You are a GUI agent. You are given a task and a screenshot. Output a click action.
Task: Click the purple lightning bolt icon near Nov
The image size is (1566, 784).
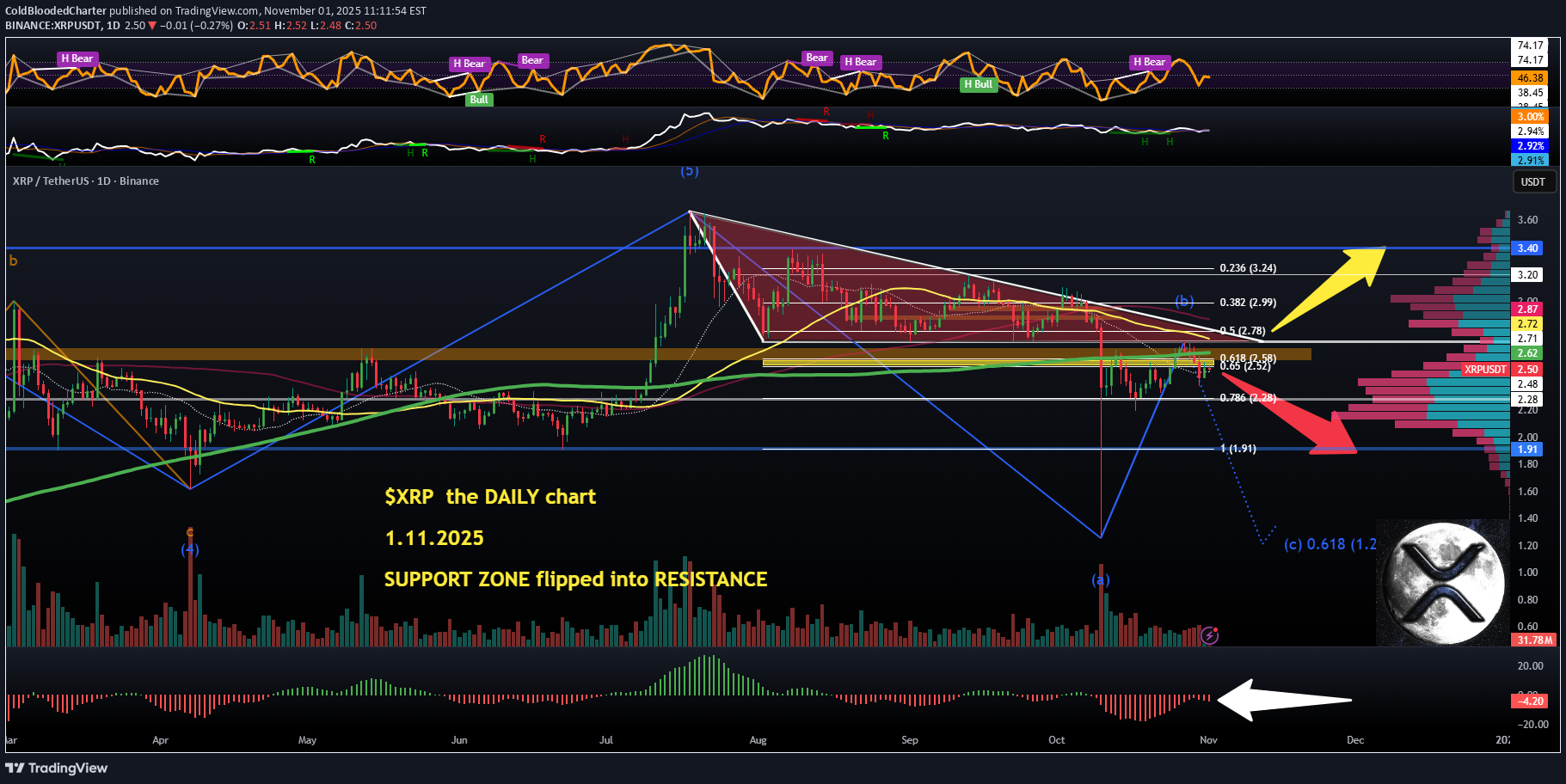click(1209, 635)
